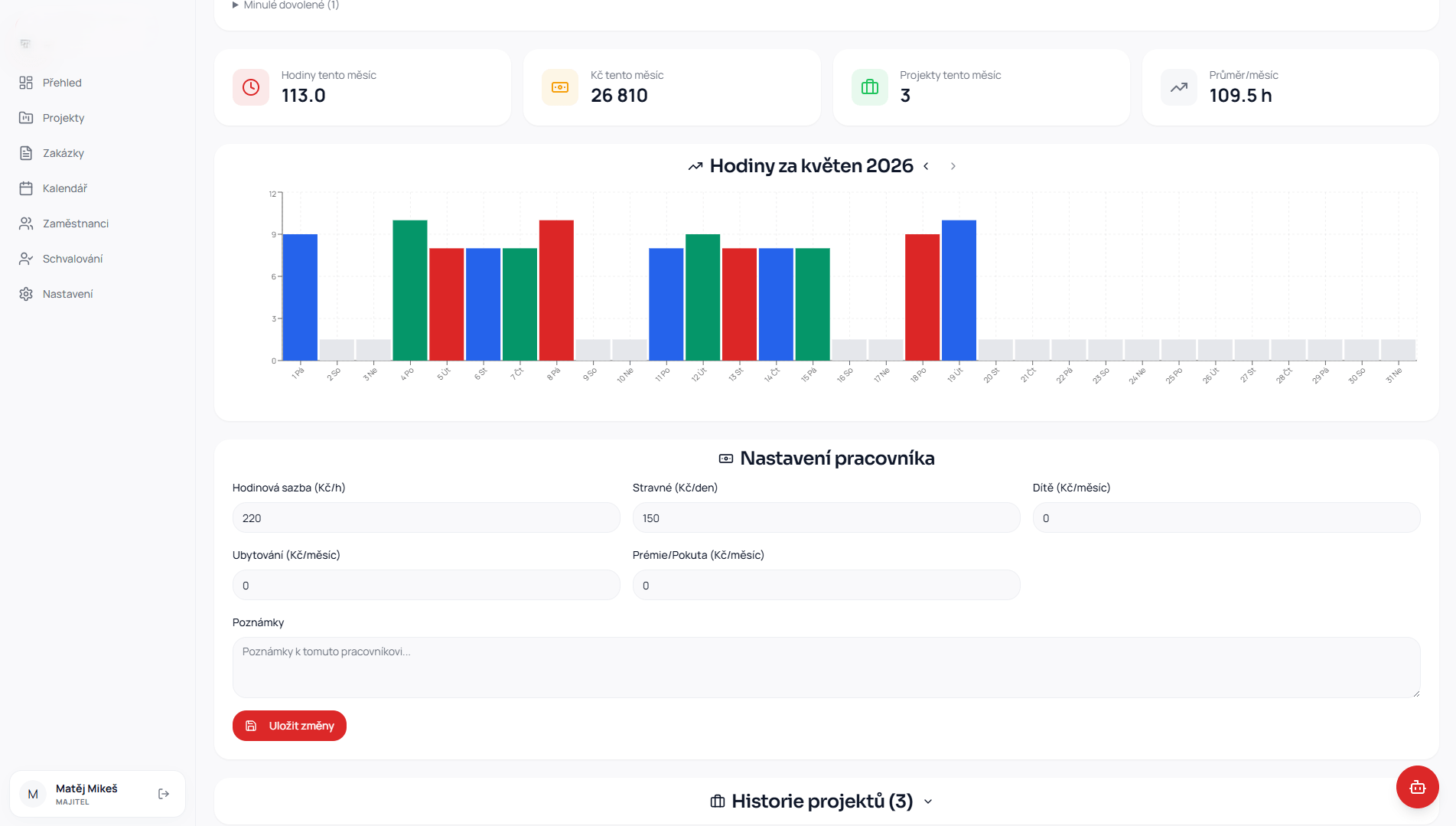Click the Hodiny za květen 2026 title

click(x=812, y=166)
